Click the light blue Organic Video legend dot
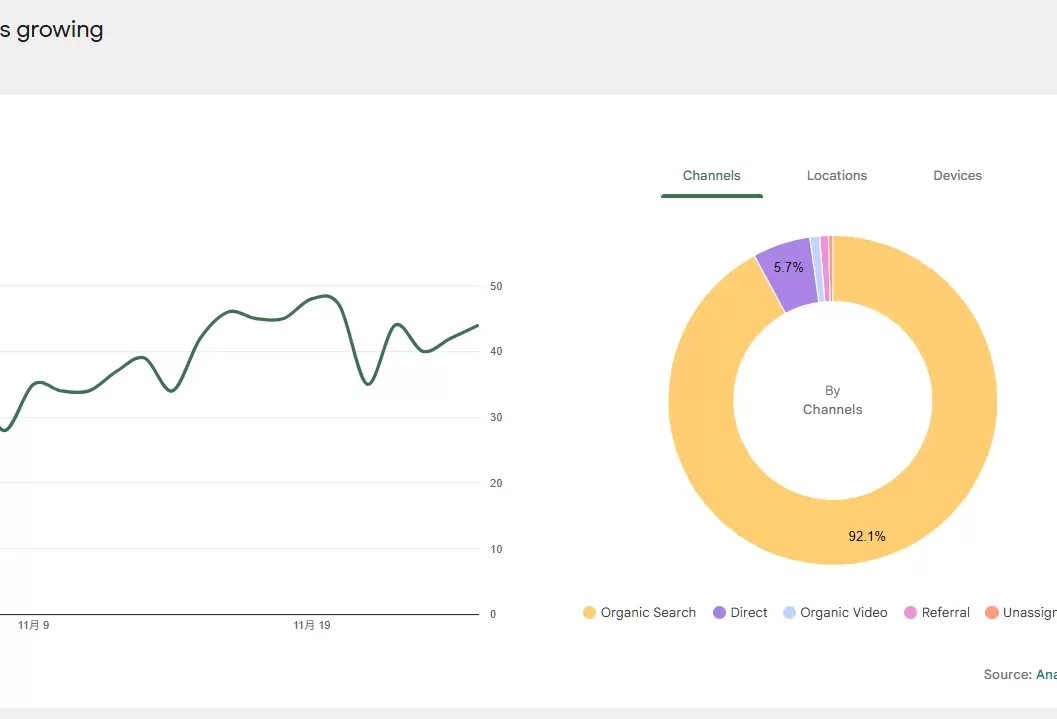 790,613
